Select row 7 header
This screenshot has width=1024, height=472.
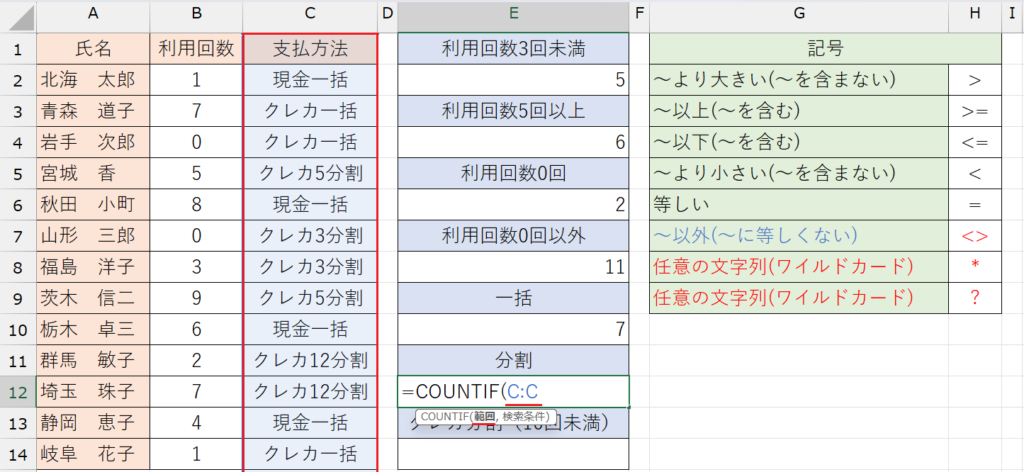coord(18,236)
